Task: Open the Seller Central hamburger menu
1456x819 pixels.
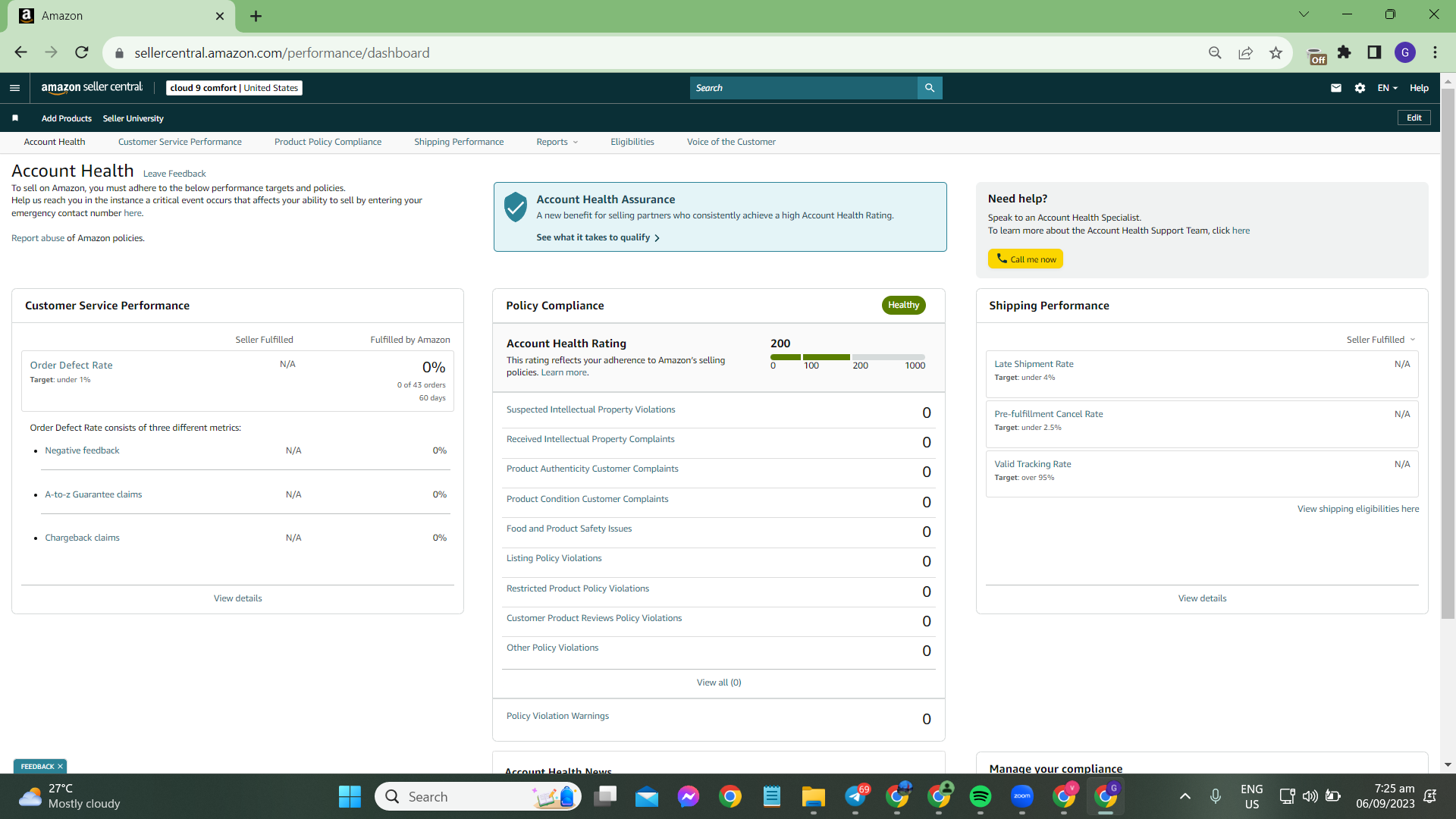Action: coord(14,88)
